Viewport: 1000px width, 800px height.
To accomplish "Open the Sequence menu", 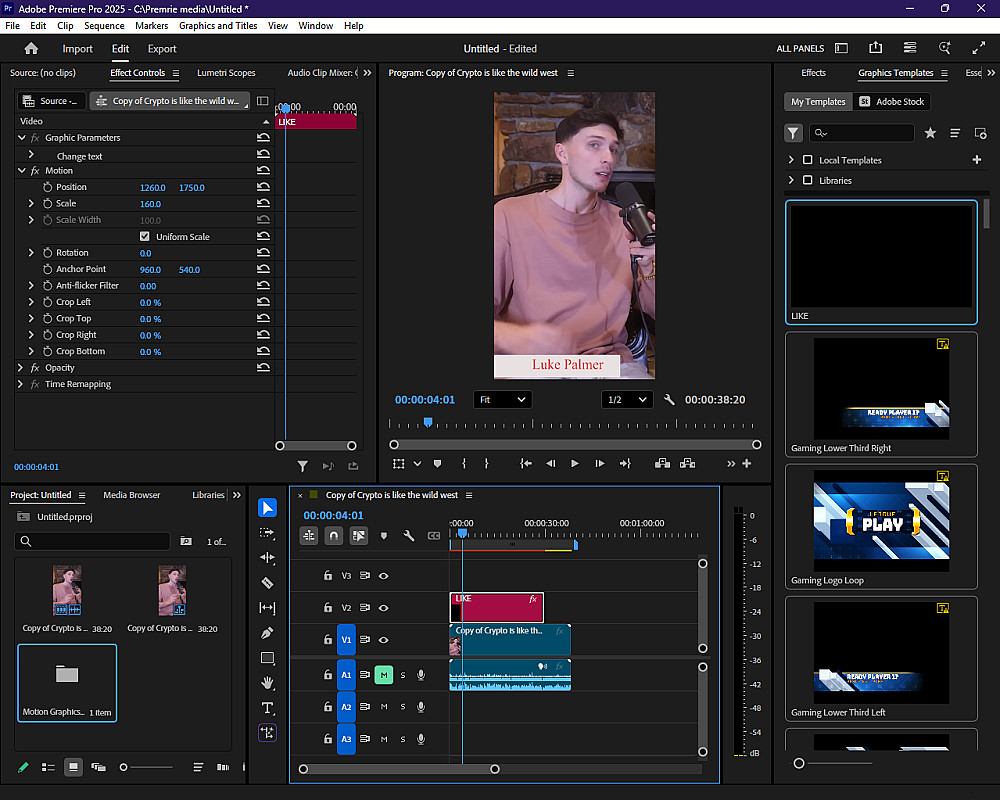I will tap(104, 26).
